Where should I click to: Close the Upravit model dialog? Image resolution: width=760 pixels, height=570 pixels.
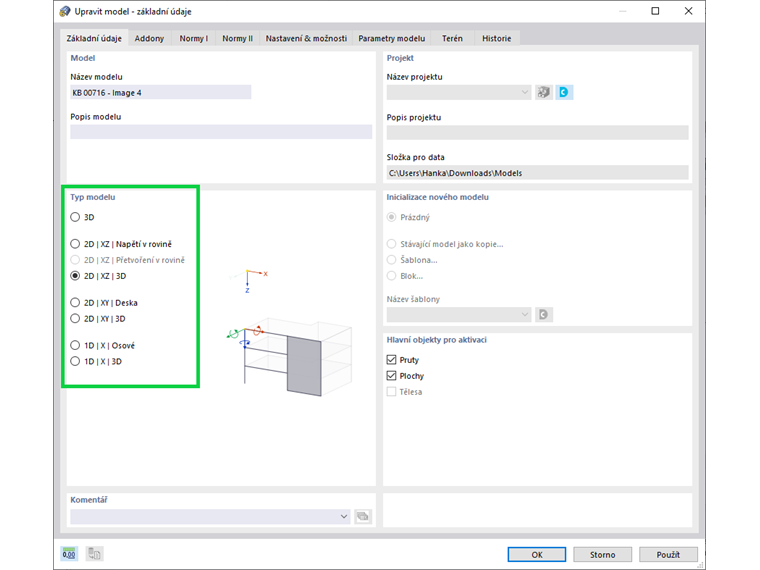[x=688, y=11]
